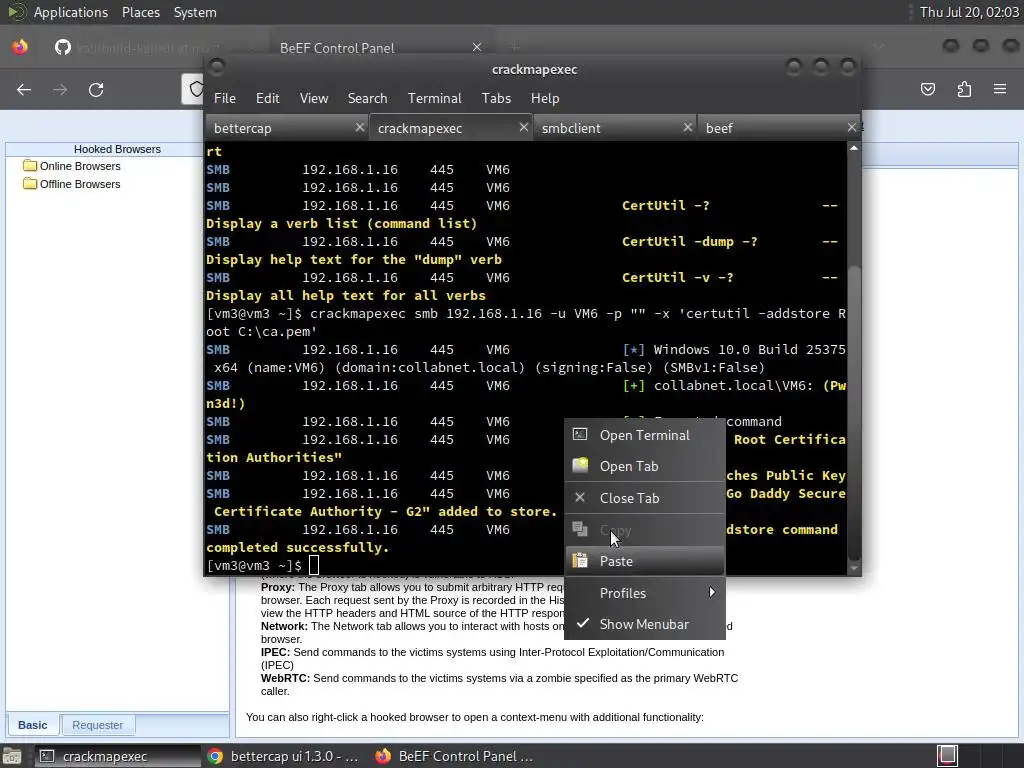Click Firefox's Back arrow button
The height and width of the screenshot is (768, 1024).
(24, 89)
